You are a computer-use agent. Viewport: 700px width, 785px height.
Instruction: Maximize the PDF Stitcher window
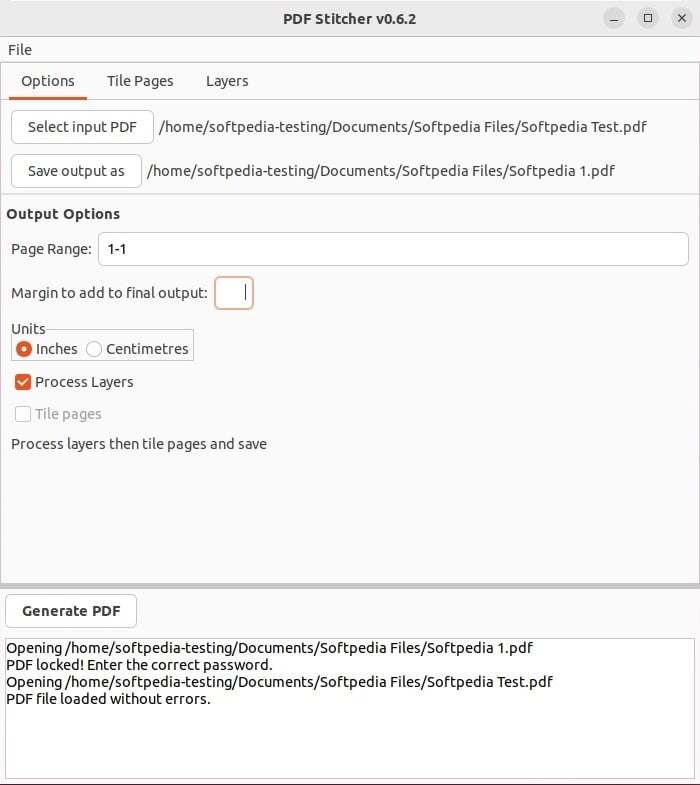(647, 18)
